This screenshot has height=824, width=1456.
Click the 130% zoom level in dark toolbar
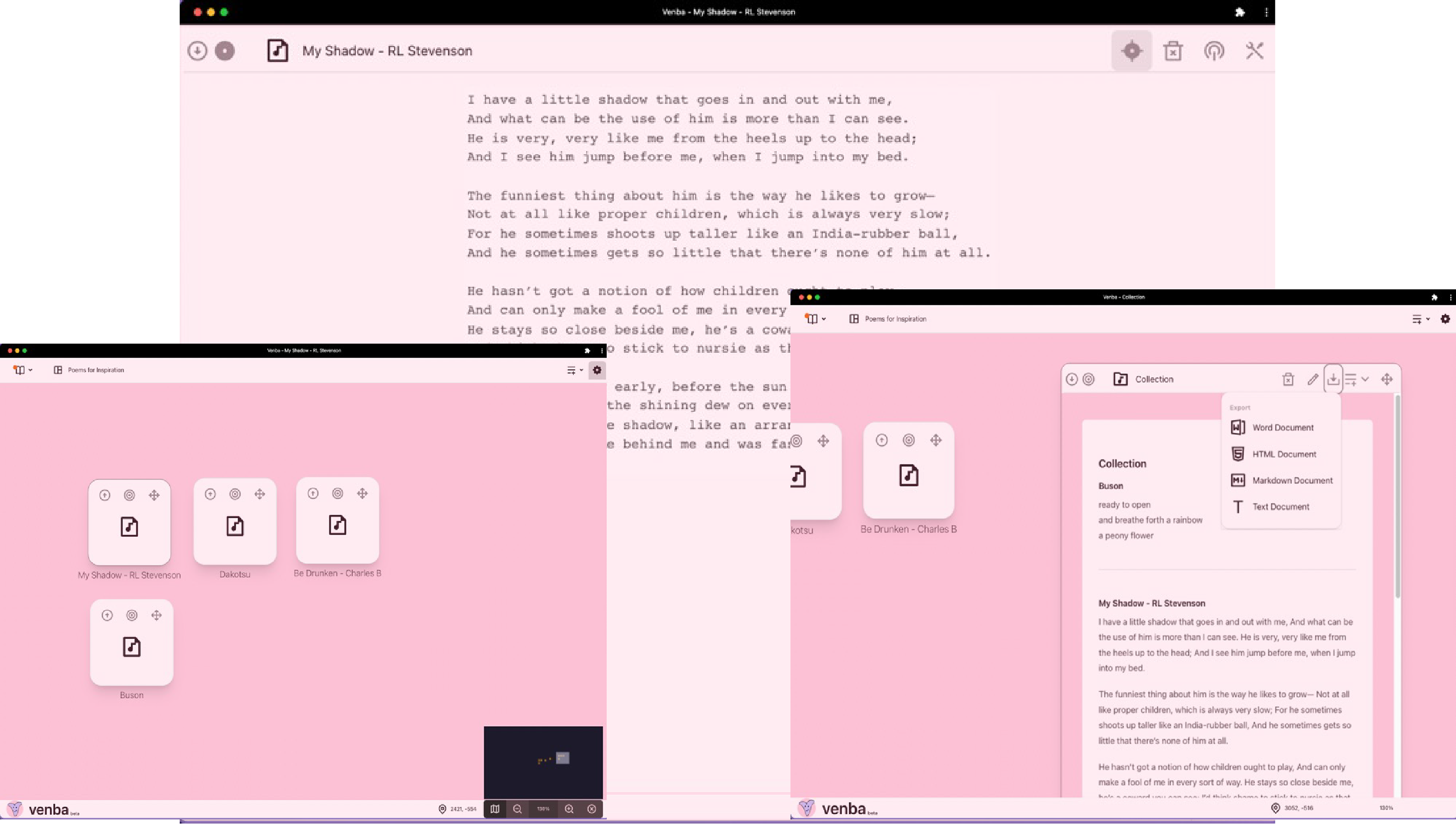[543, 809]
